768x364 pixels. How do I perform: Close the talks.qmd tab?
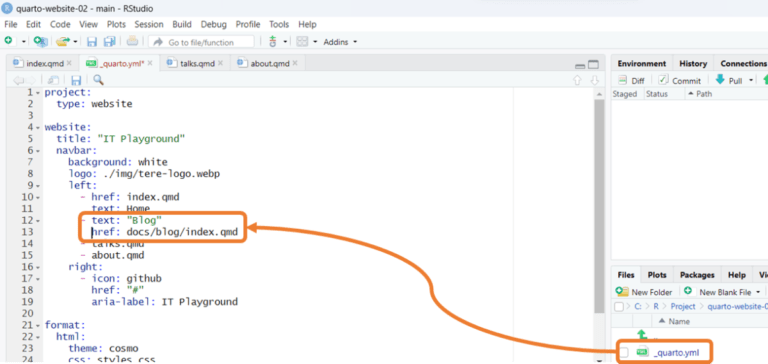(x=220, y=63)
